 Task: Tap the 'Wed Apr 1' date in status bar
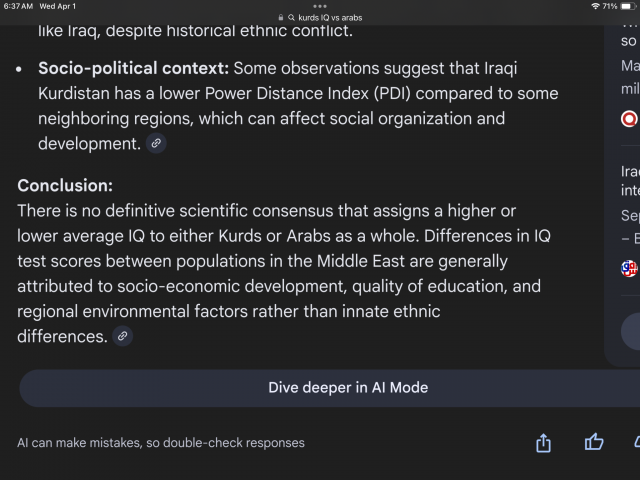coord(57,6)
